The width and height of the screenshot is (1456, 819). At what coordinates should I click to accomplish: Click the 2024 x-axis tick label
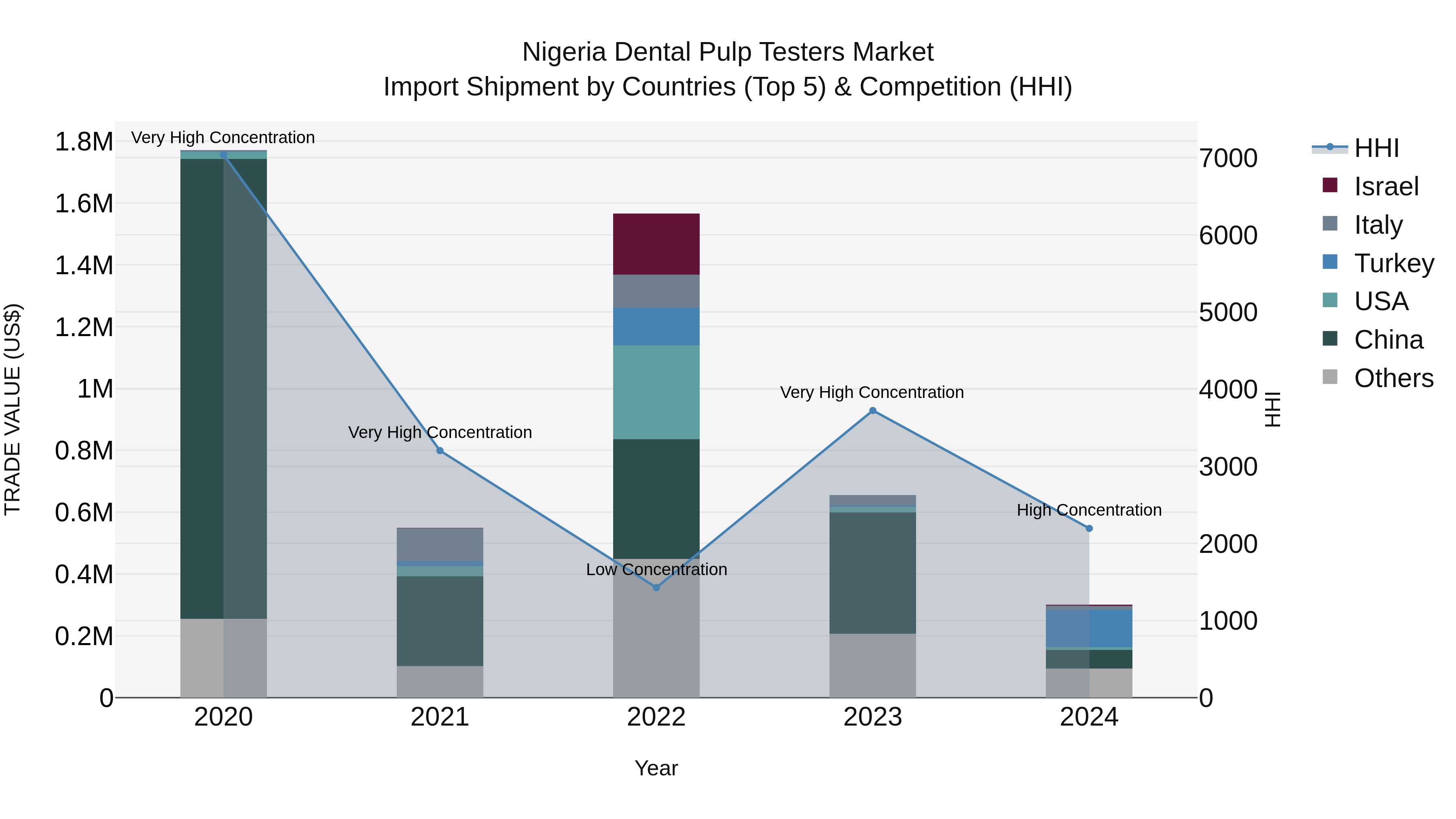point(1089,717)
